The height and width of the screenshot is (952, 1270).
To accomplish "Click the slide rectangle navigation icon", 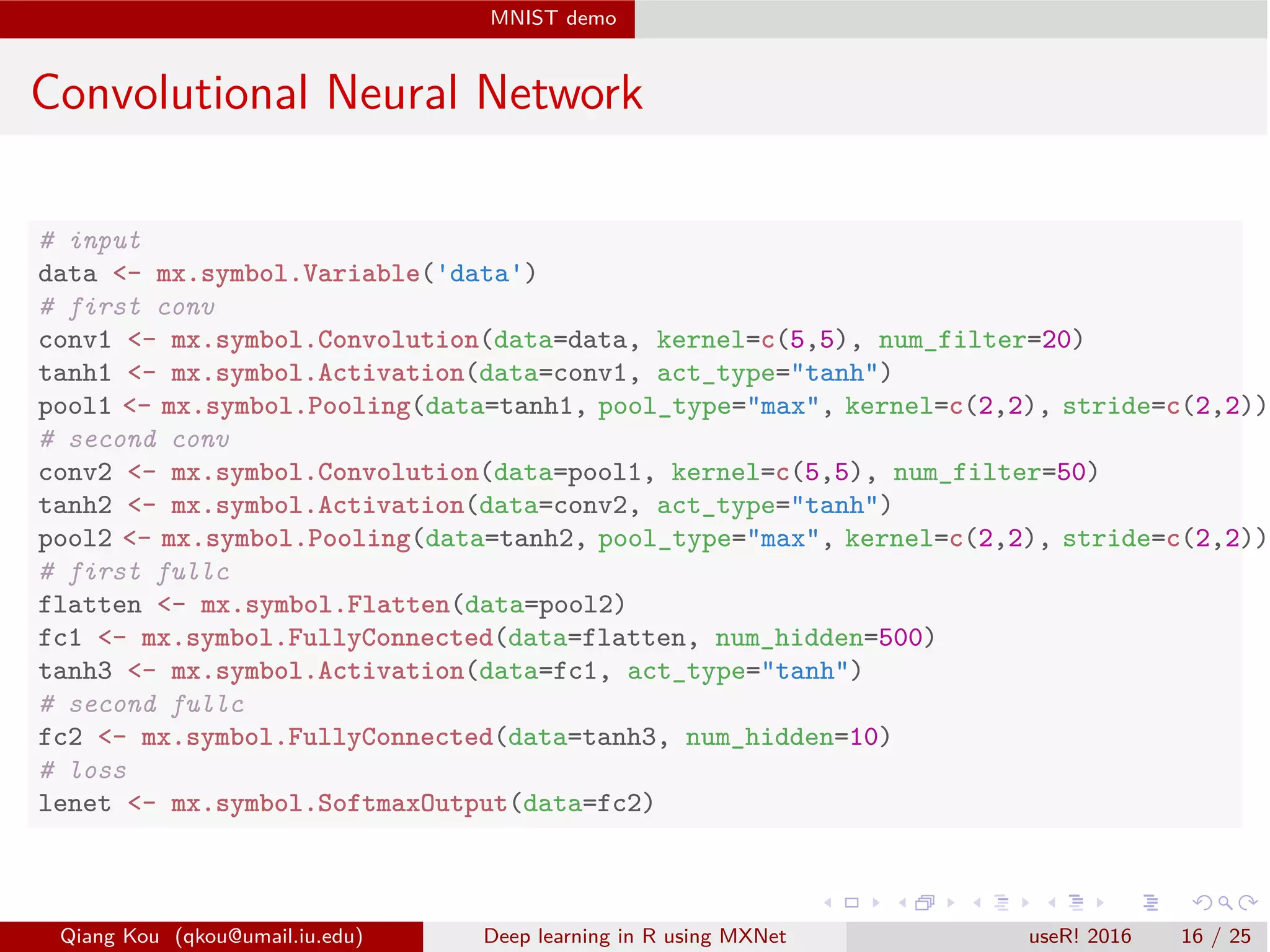I will pos(852,903).
